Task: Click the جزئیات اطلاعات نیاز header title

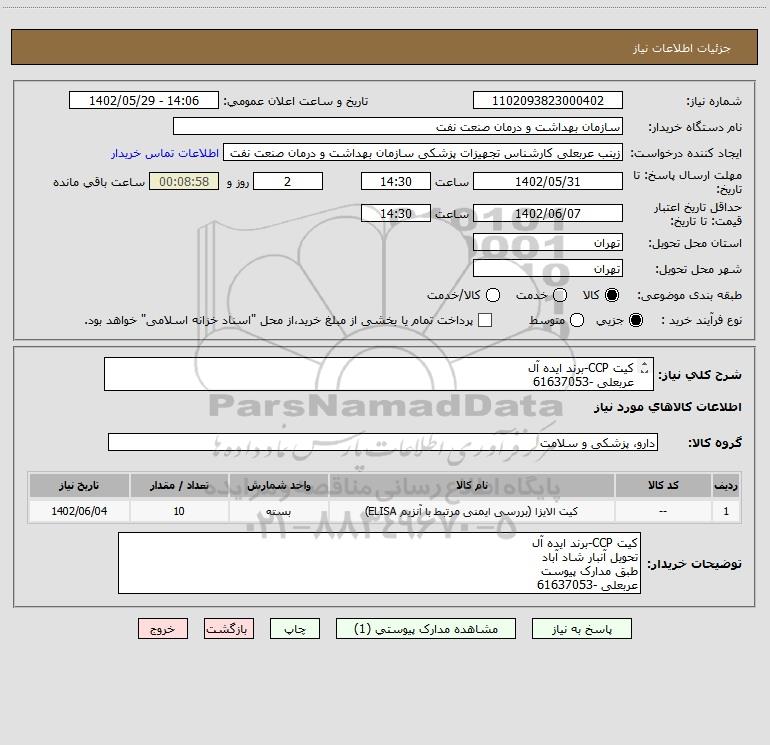Action: [x=682, y=48]
